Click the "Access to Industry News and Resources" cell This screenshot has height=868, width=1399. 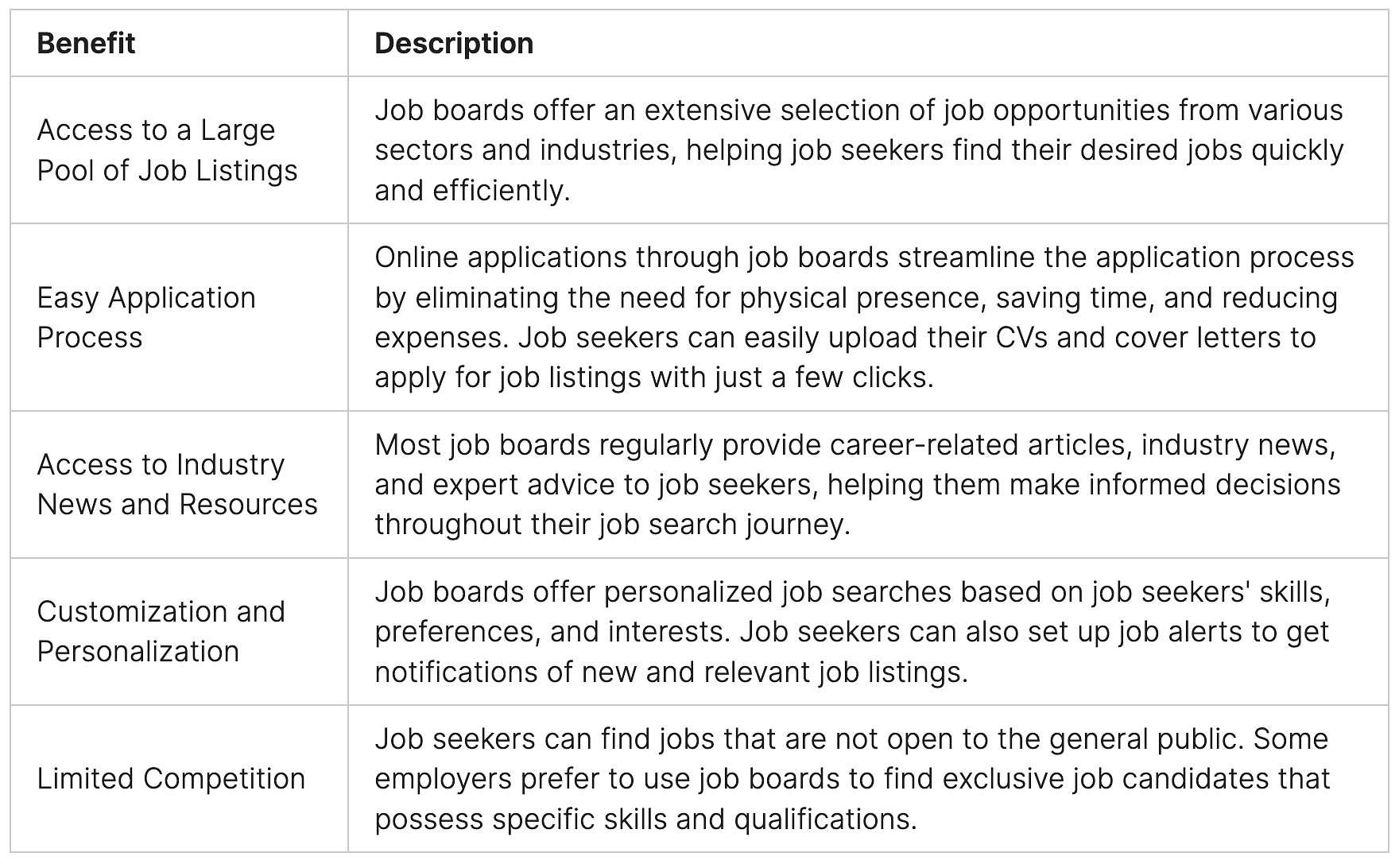[176, 484]
